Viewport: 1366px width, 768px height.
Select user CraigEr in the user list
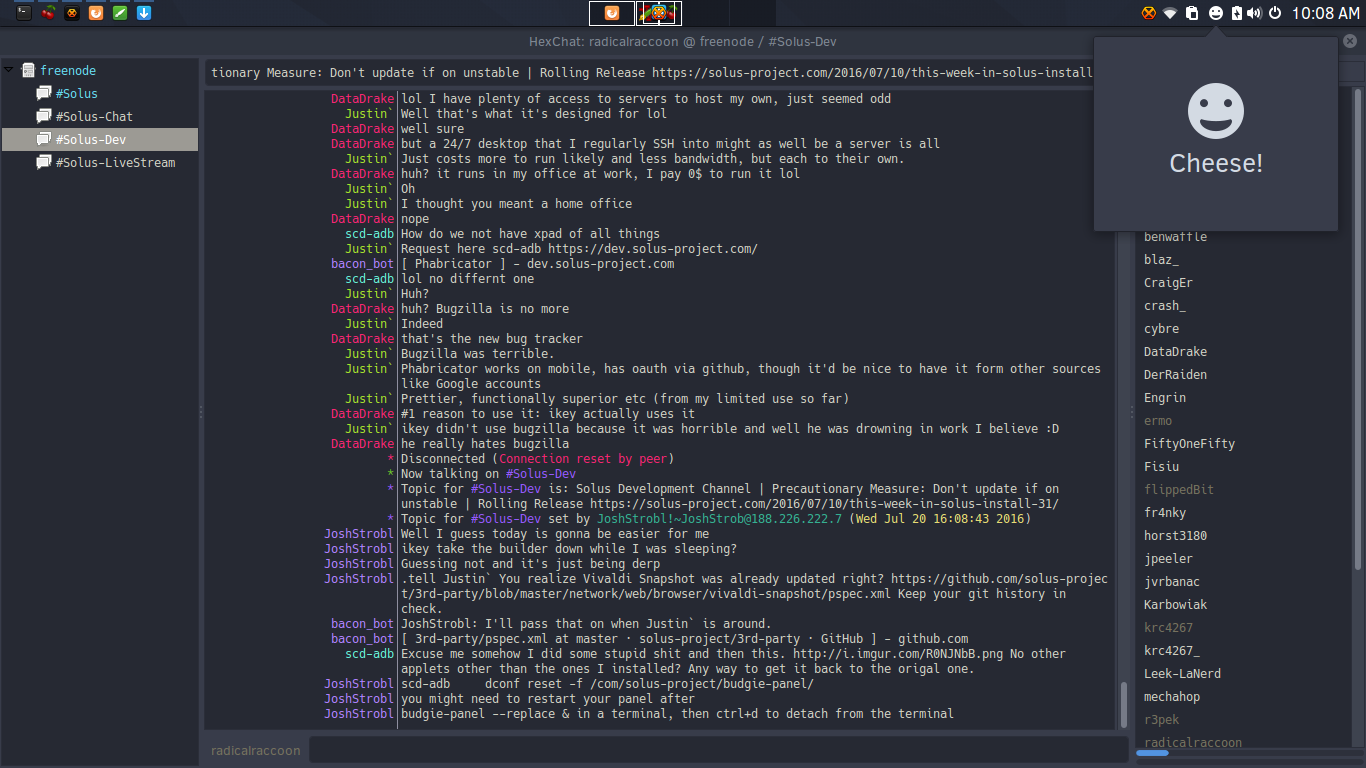tap(1168, 283)
